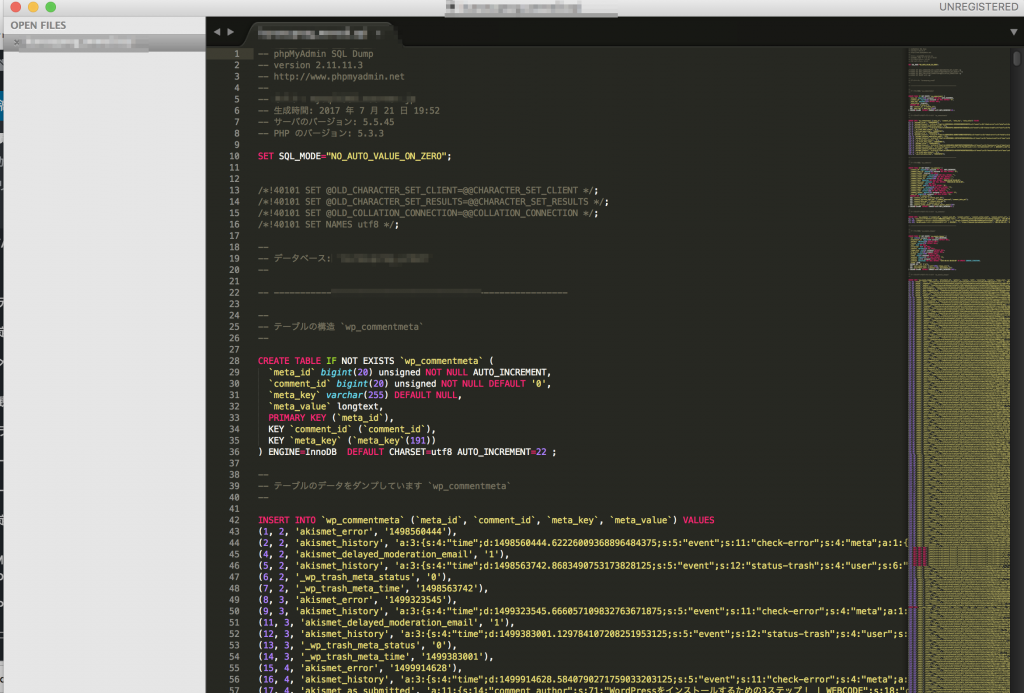Click KEY `comment_id` index line

click(x=351, y=429)
